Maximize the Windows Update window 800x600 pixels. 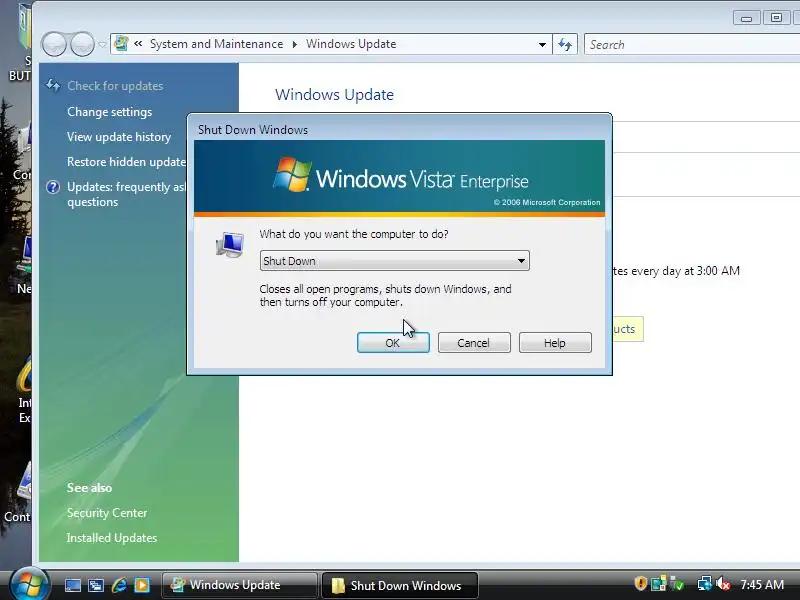[x=776, y=18]
